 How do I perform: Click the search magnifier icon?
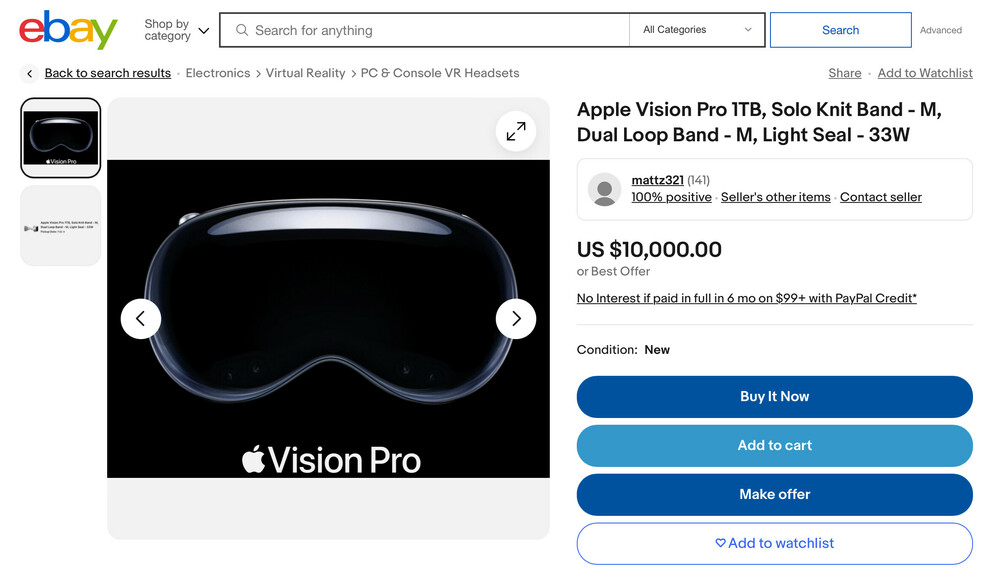242,30
